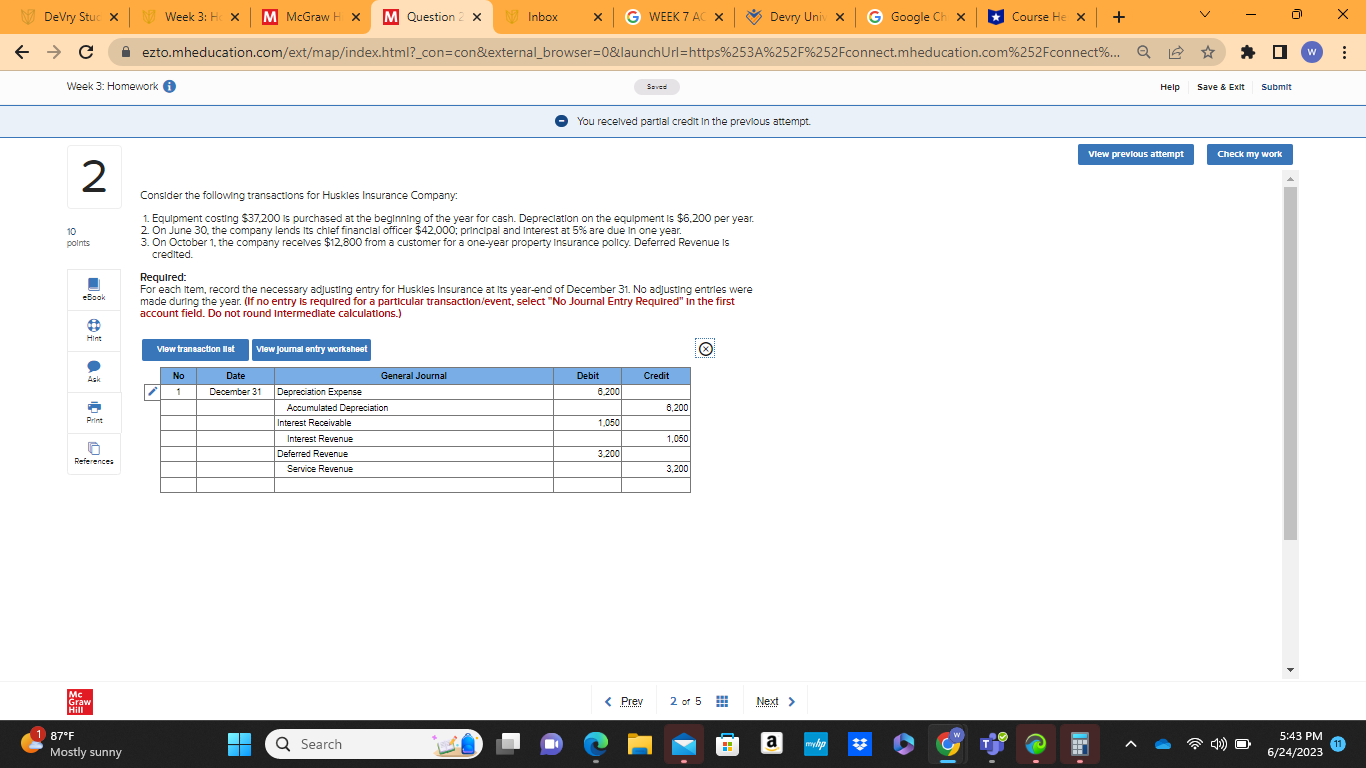Image resolution: width=1366 pixels, height=768 pixels.
Task: Open the Dropbox taskbar icon
Action: click(x=859, y=745)
